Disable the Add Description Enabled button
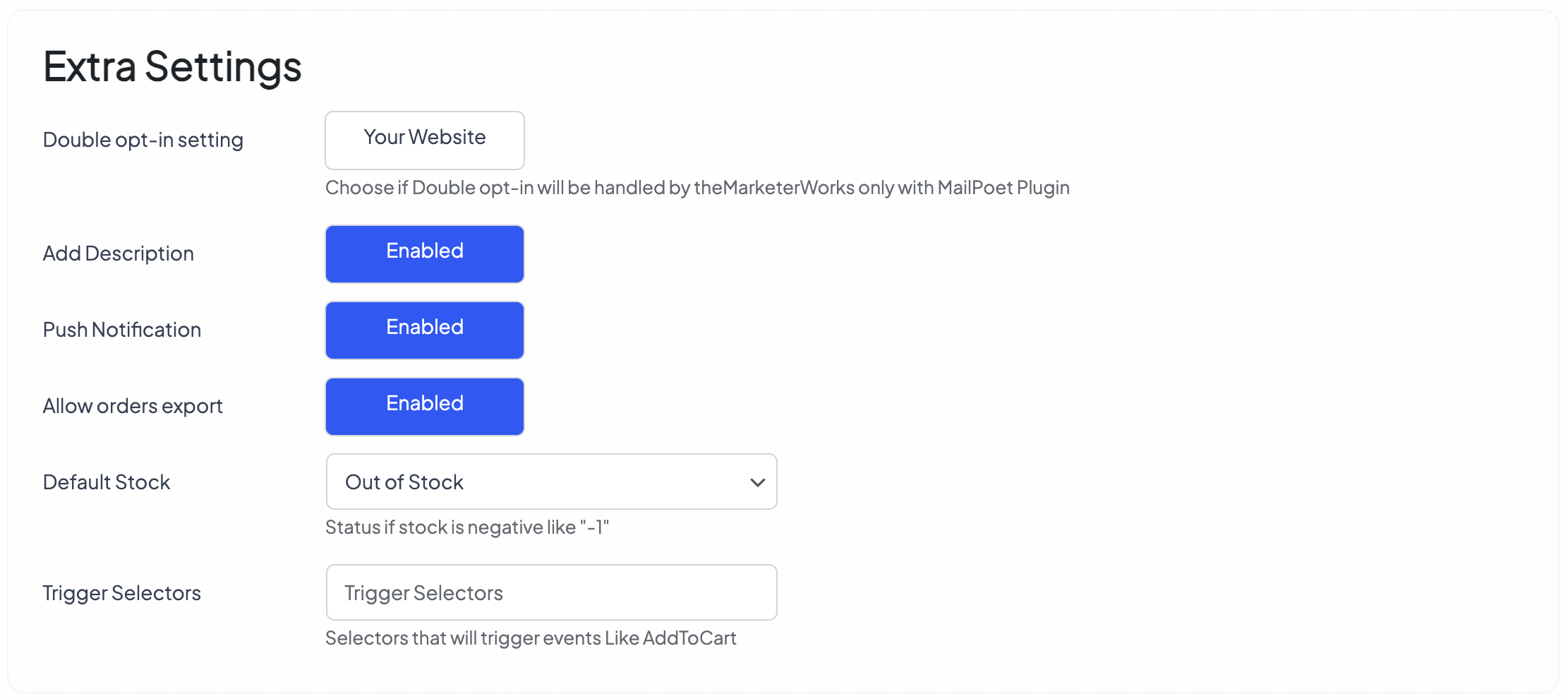This screenshot has height=699, width=1568. coord(424,253)
